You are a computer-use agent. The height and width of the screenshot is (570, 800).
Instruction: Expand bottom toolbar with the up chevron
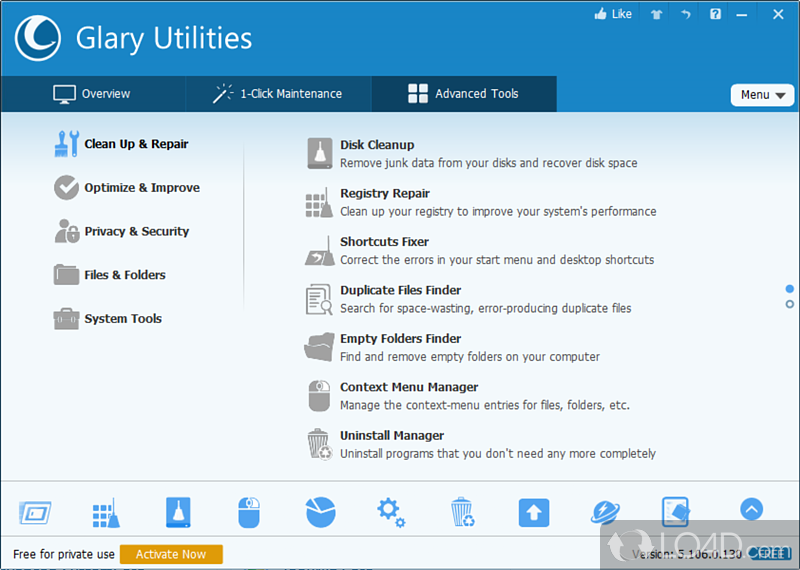pyautogui.click(x=752, y=509)
